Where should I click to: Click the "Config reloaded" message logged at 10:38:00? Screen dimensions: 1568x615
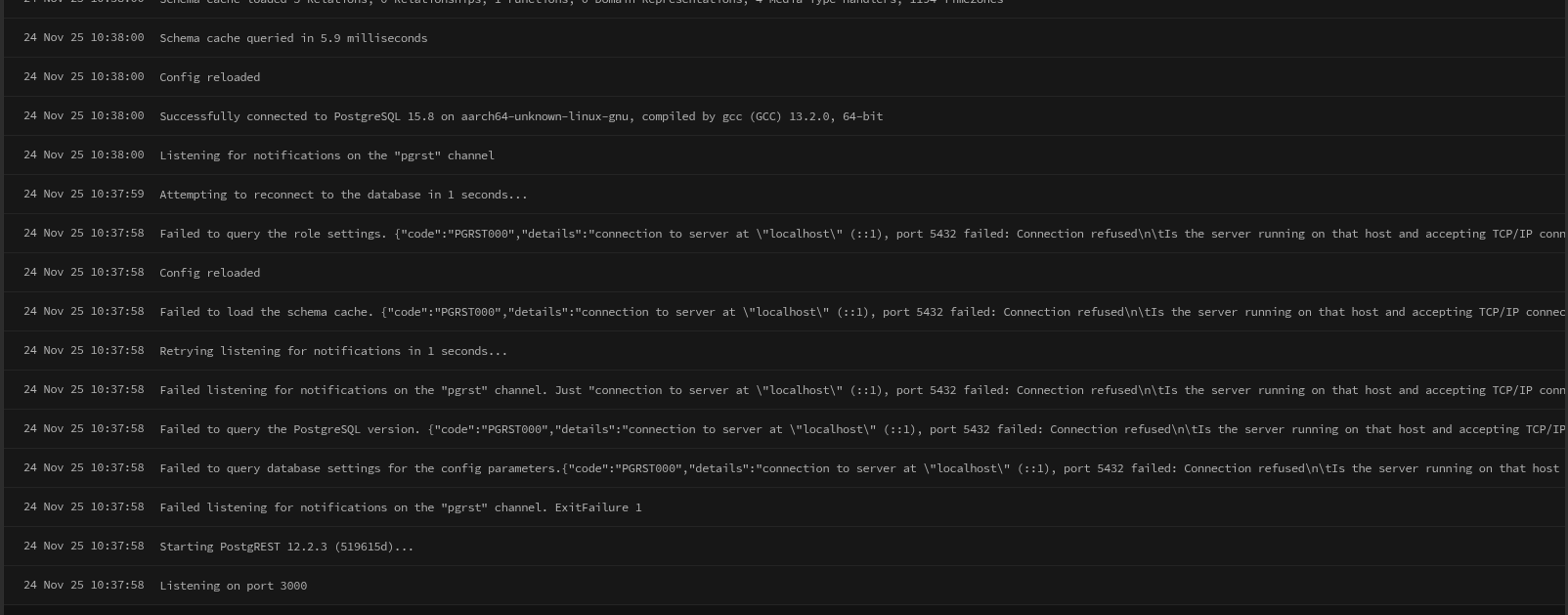tap(209, 77)
